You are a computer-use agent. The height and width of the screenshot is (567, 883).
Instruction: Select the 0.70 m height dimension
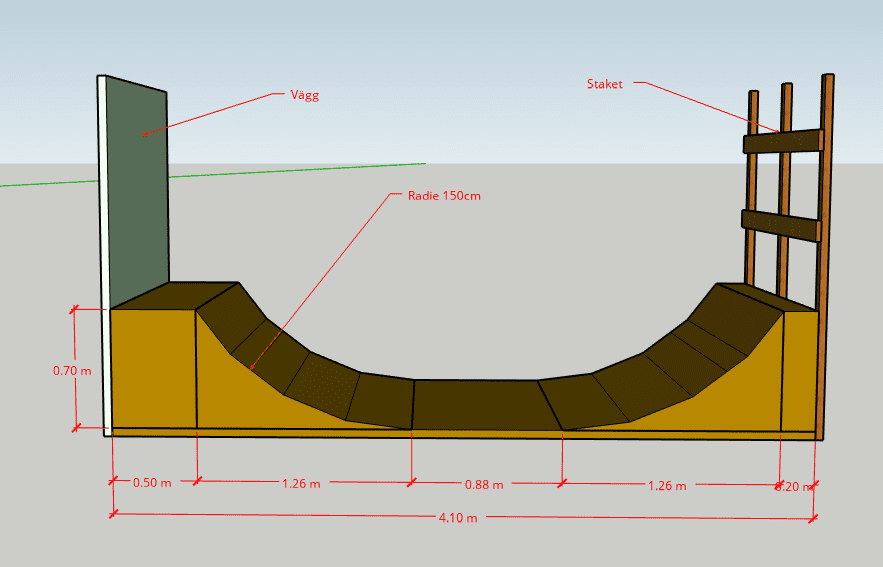[72, 371]
